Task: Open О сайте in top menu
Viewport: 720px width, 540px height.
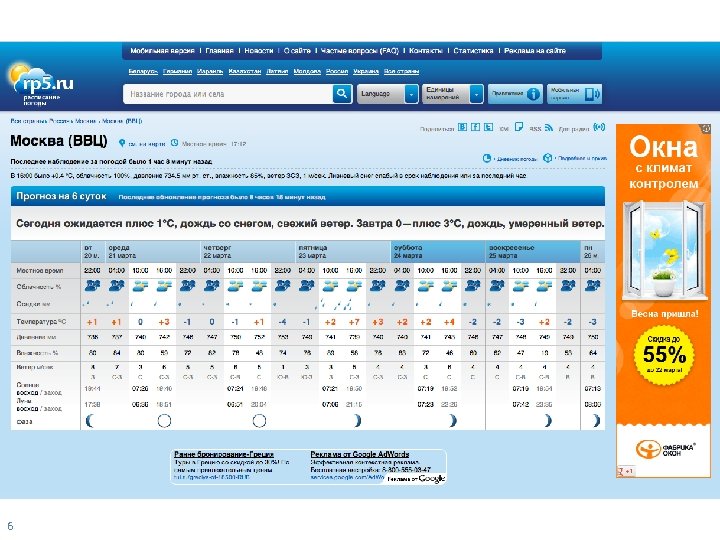Action: [297, 51]
